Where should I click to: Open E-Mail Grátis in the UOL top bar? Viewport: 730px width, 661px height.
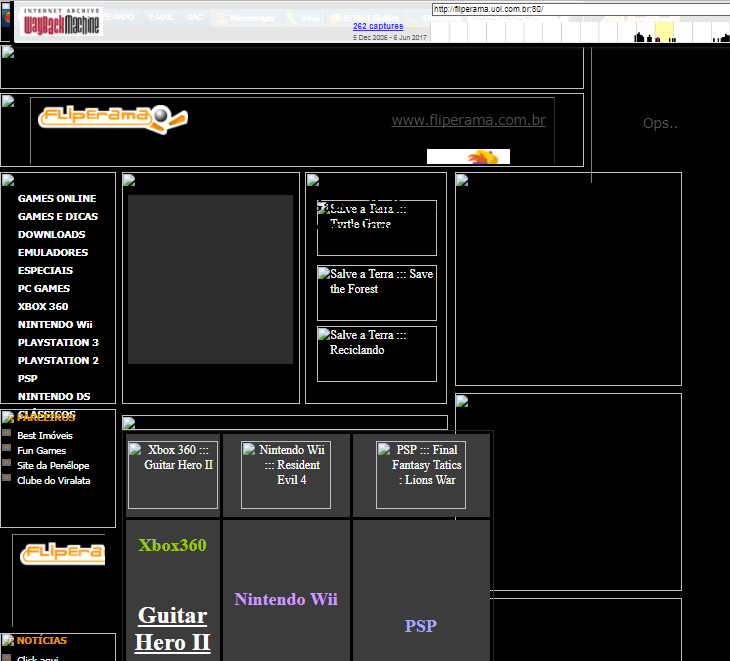pyautogui.click(x=364, y=18)
